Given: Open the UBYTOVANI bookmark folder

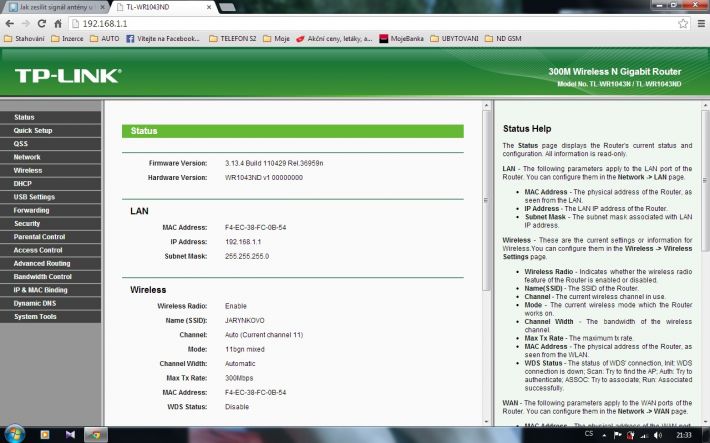Looking at the screenshot, I should (x=454, y=39).
